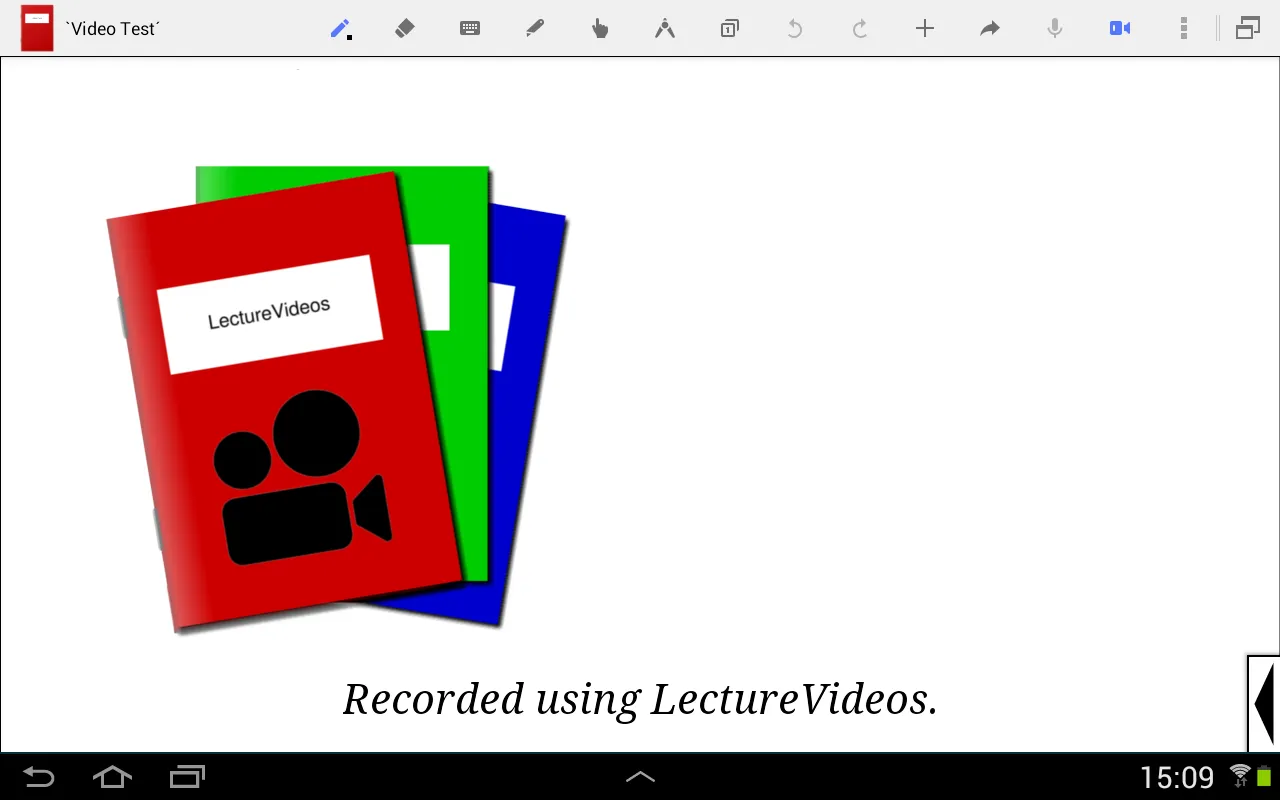Click the notebook title 'Video Test'
Image resolution: width=1280 pixels, height=800 pixels.
pos(112,28)
